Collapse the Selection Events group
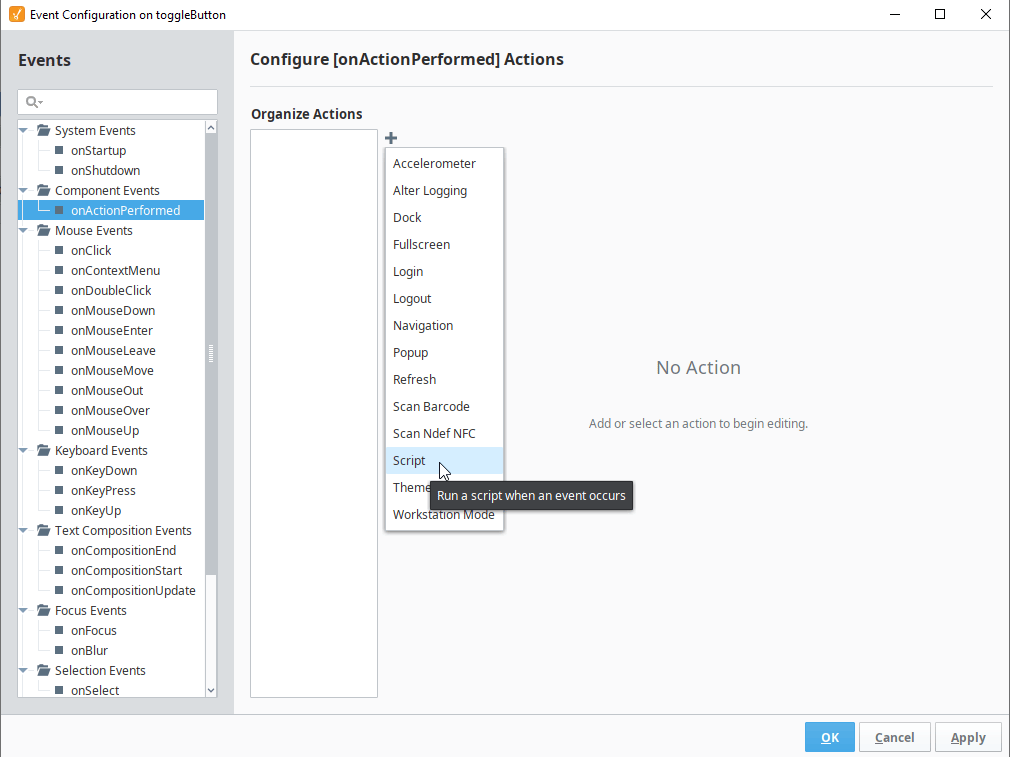Screen dimensions: 1010x757 tap(24, 670)
